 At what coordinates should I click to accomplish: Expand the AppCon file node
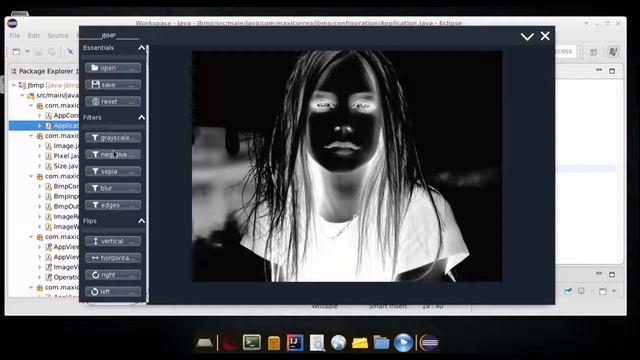pos(40,116)
